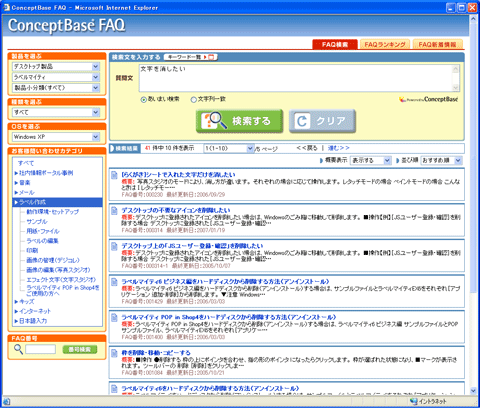This screenshot has width=480, height=408.
Task: Open the デスクトップ上の「JSユーザー登録・確認」を削除したい result
Action: (x=192, y=246)
